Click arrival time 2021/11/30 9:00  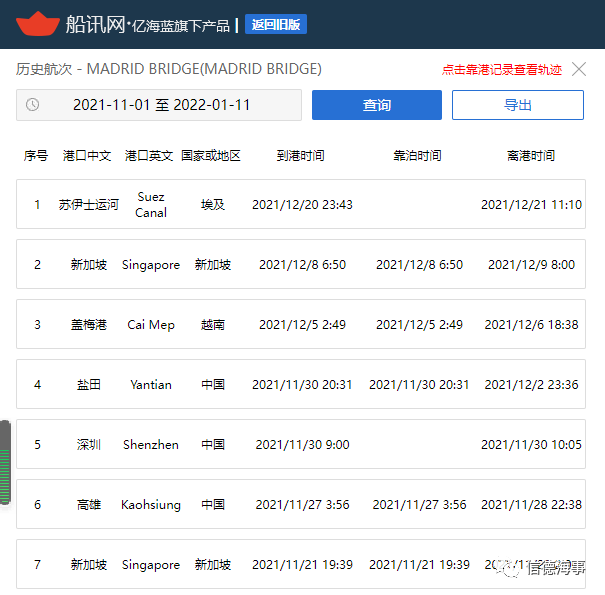coord(302,445)
